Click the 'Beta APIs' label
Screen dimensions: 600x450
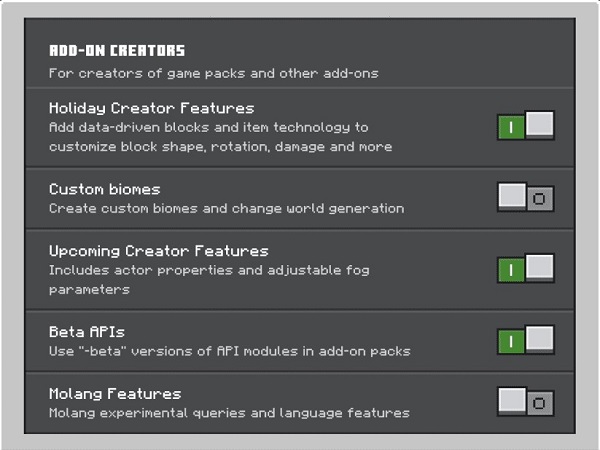[x=87, y=332]
